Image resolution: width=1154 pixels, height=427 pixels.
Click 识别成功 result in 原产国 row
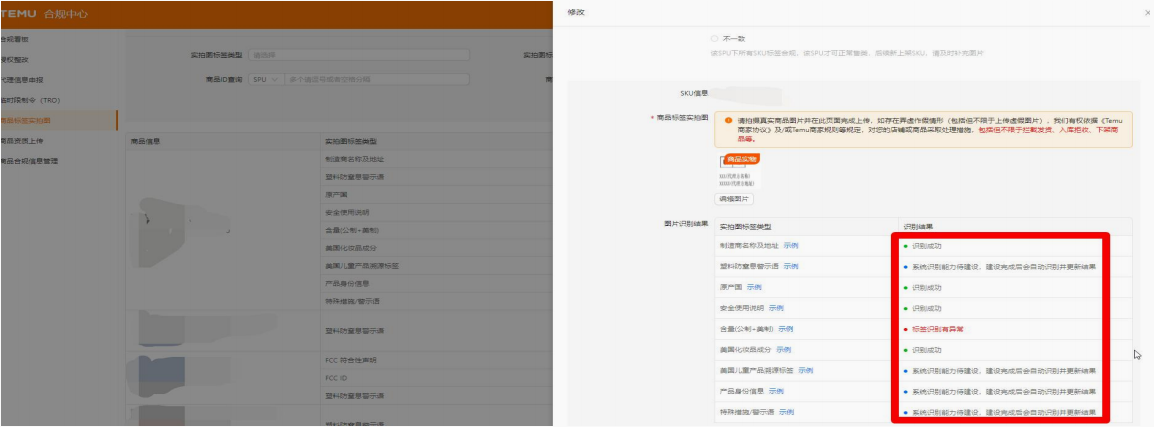coord(927,288)
